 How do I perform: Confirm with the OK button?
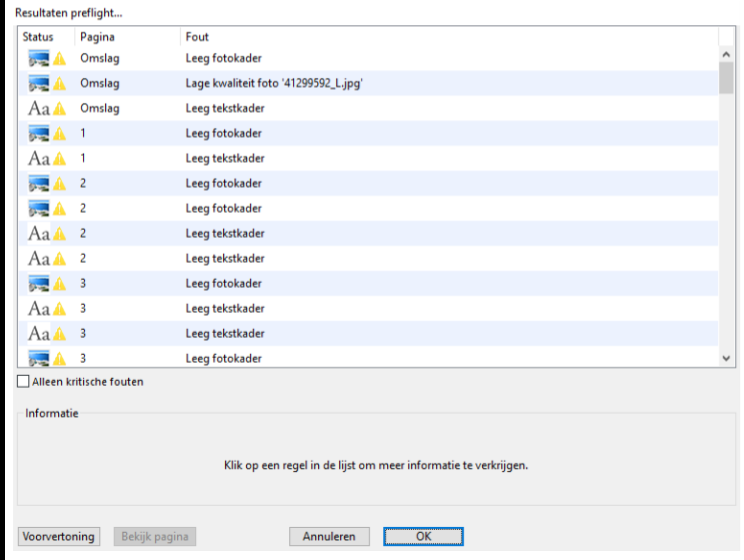[x=423, y=537]
